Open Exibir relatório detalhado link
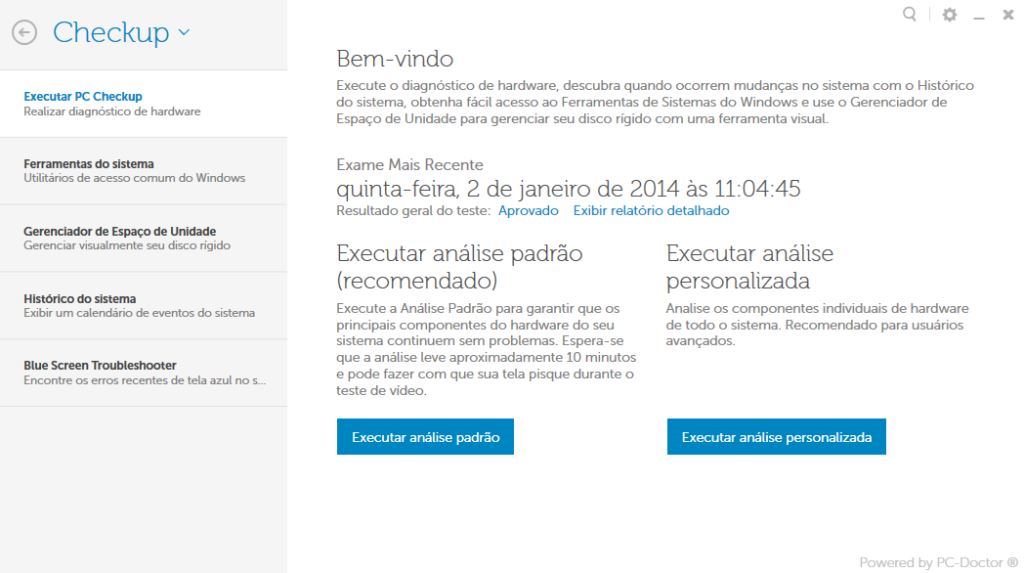Image resolution: width=1024 pixels, height=573 pixels. (x=650, y=210)
